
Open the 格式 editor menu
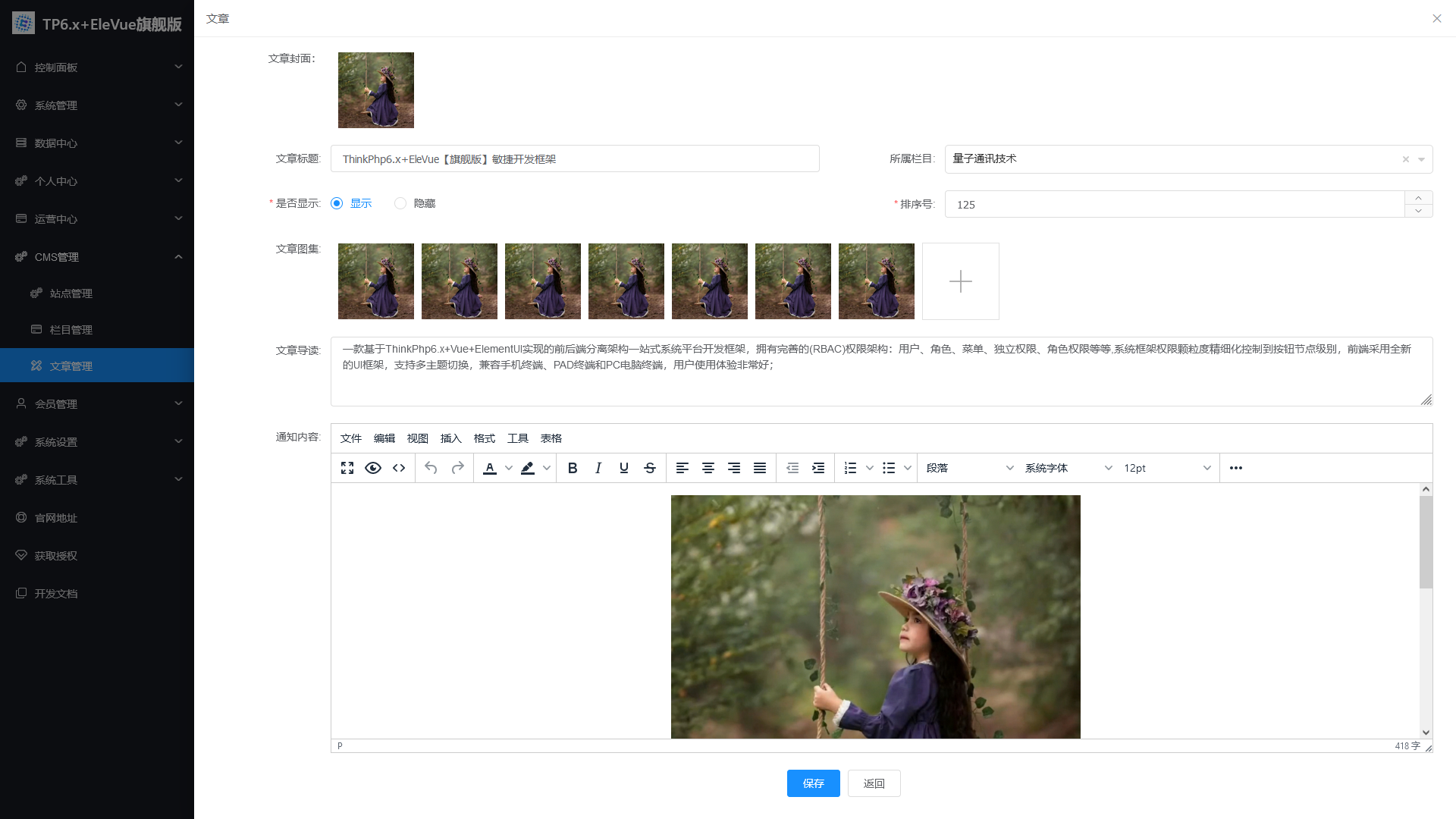click(x=485, y=438)
